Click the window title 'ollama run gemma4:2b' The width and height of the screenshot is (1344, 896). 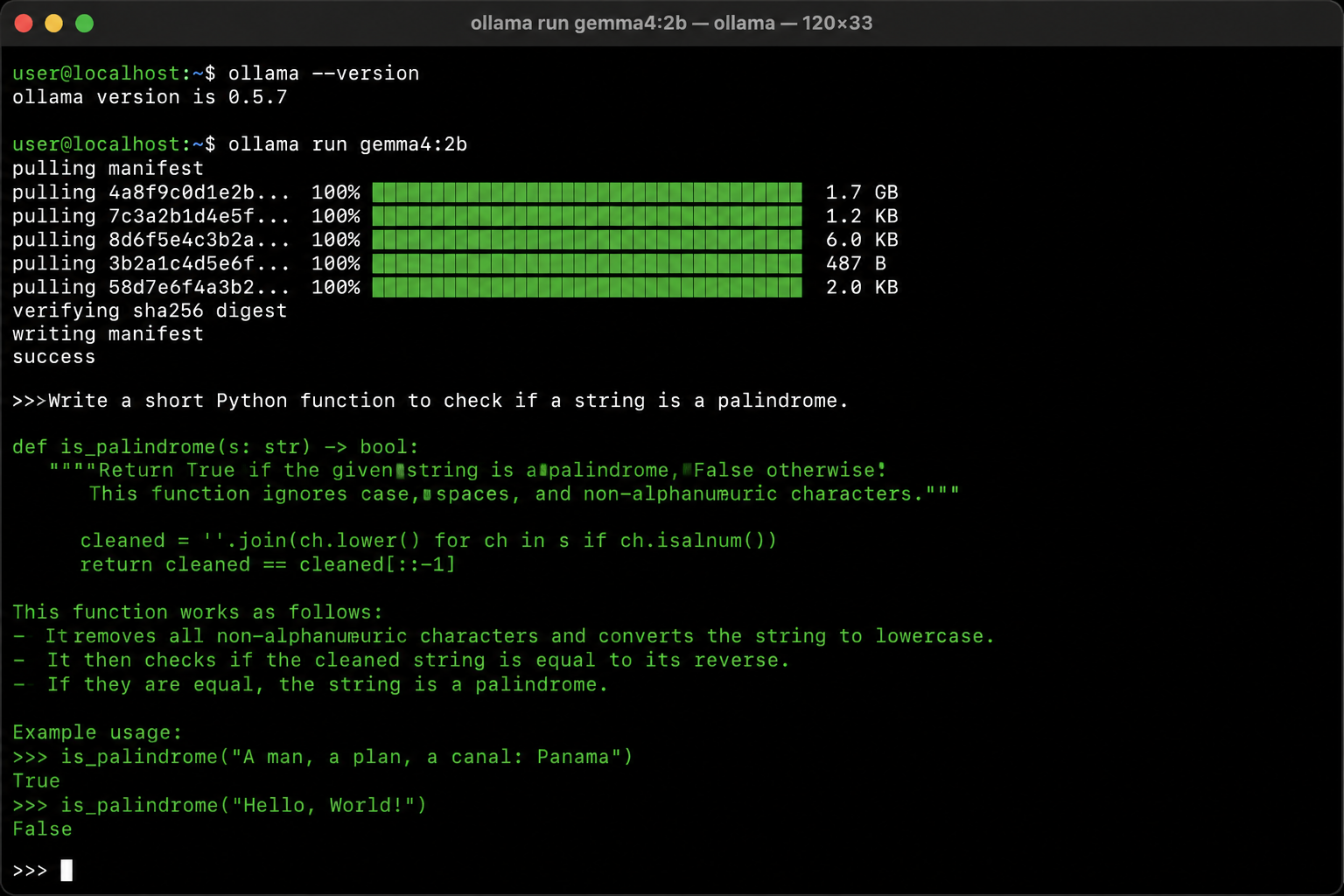coord(578,23)
